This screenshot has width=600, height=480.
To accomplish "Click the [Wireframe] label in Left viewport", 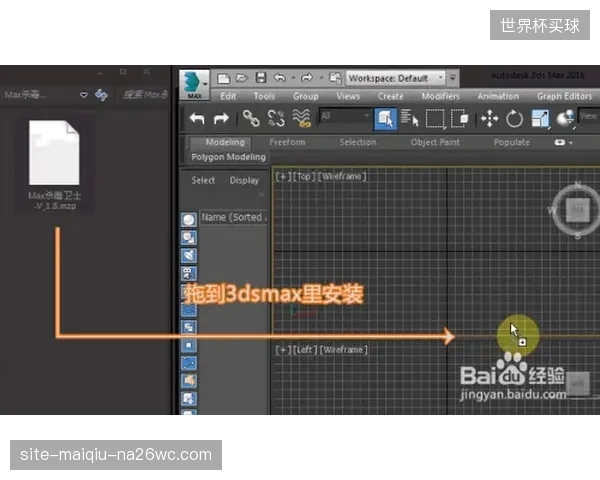I will pos(343,350).
